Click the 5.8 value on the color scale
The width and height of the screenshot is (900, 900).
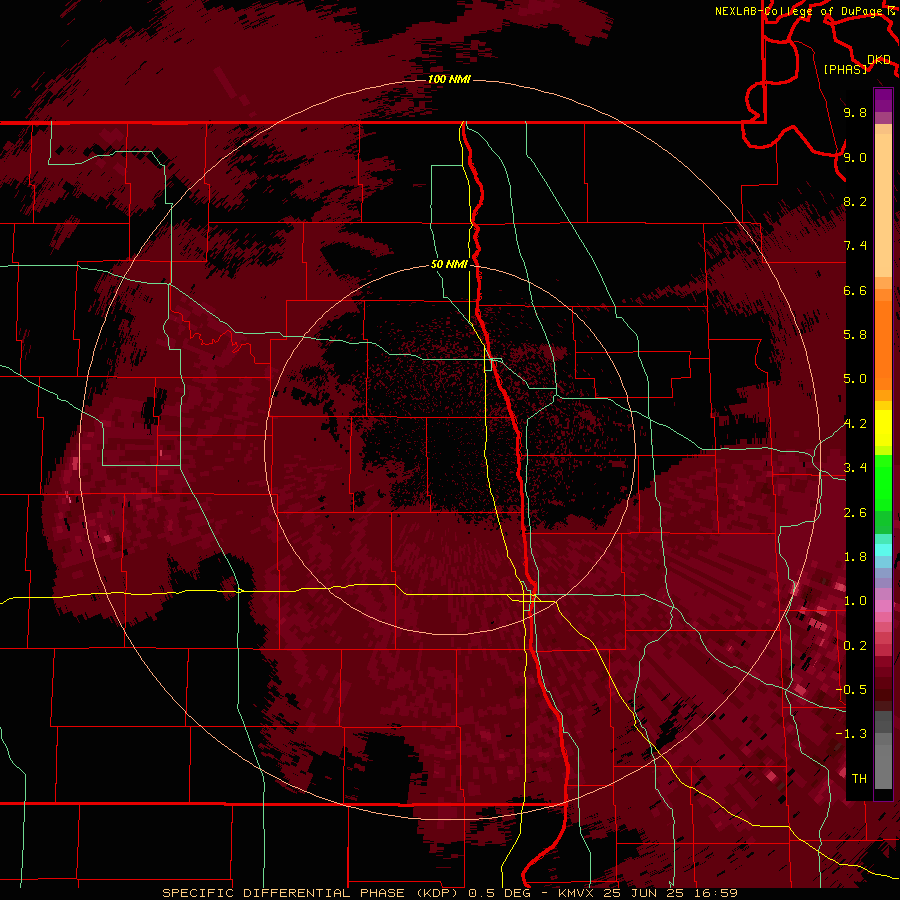(855, 335)
